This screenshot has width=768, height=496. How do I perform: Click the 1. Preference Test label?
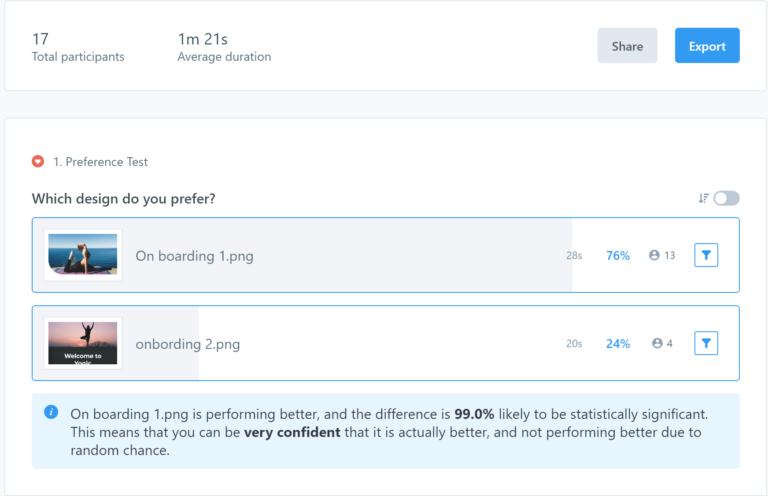tap(101, 161)
